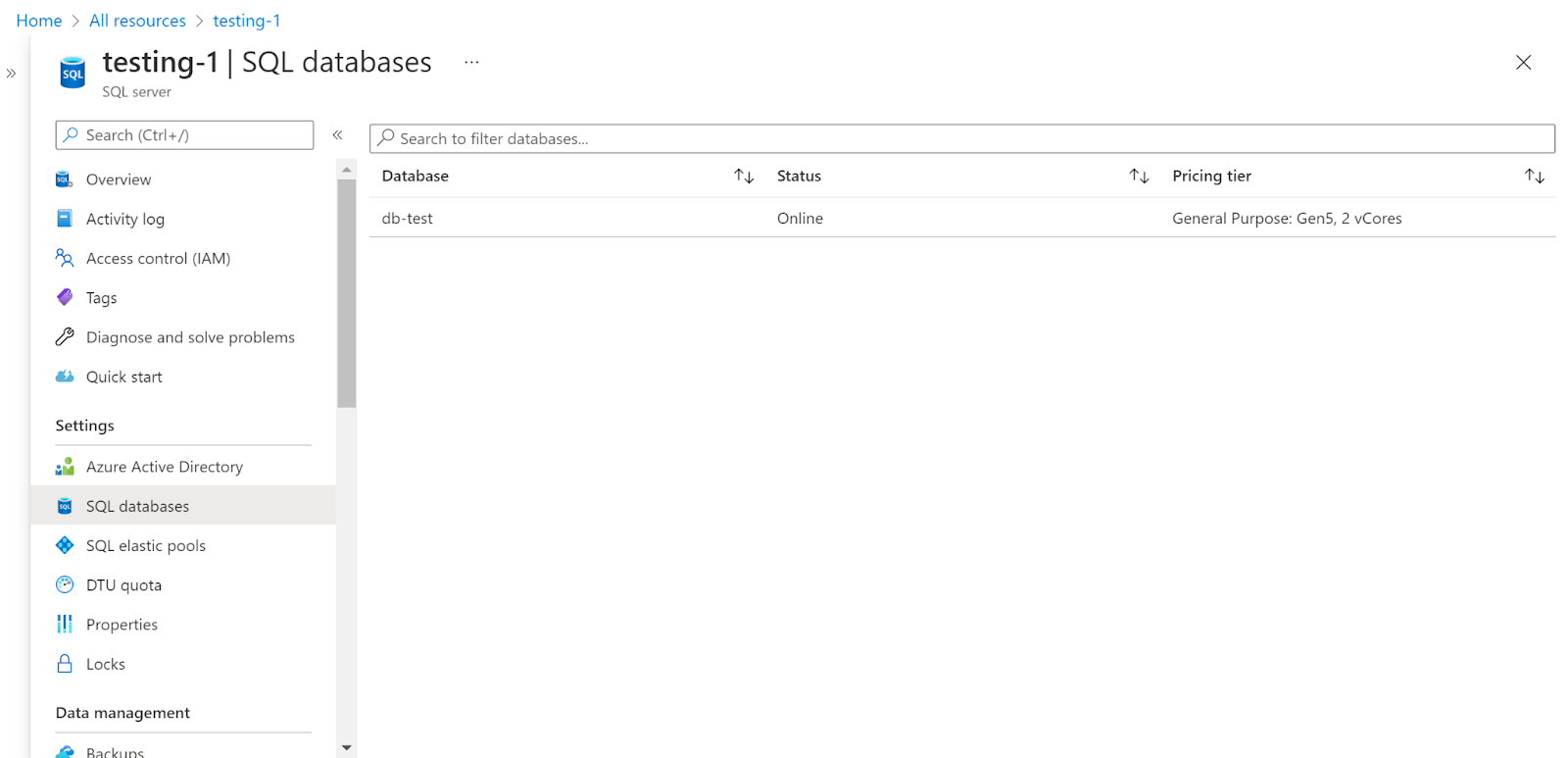Open the Overview menu item
Image resolution: width=1568 pixels, height=758 pixels.
(x=119, y=179)
